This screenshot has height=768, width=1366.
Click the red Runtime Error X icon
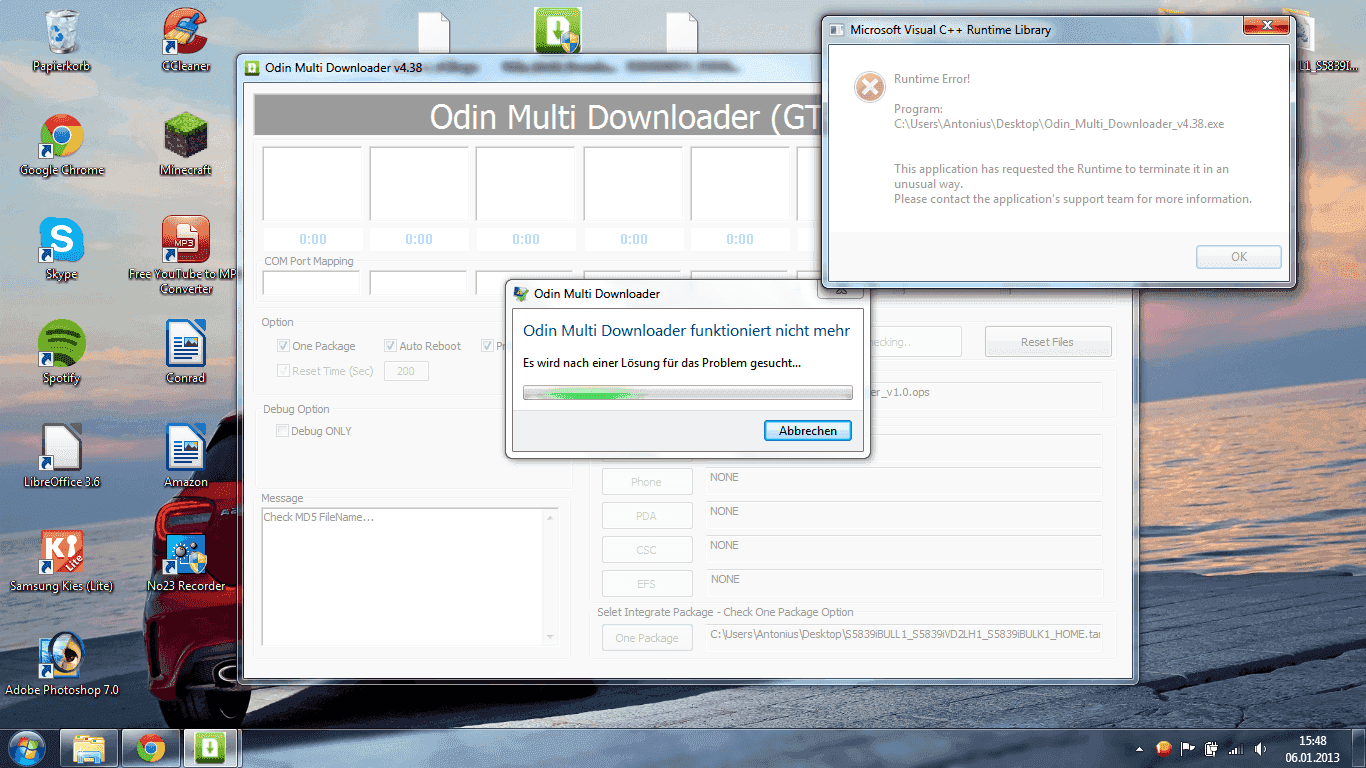(x=869, y=86)
